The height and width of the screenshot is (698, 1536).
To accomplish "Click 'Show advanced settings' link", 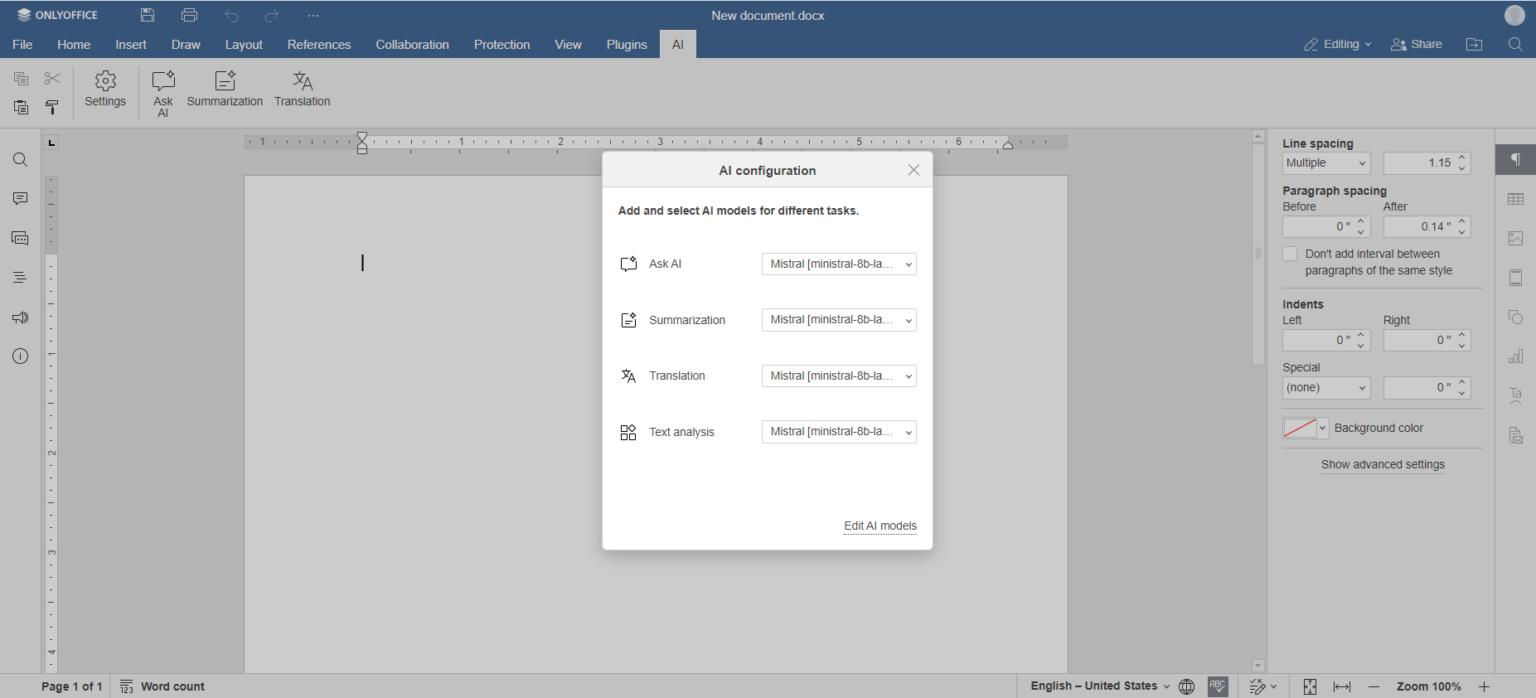I will pos(1383,464).
